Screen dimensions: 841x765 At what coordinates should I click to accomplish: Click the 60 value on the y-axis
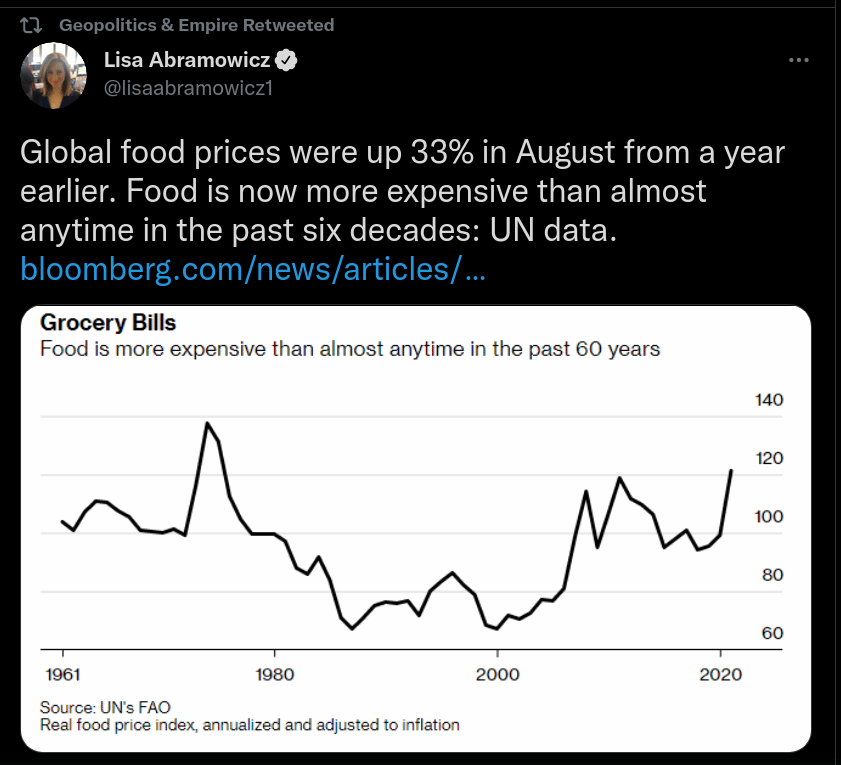(771, 633)
